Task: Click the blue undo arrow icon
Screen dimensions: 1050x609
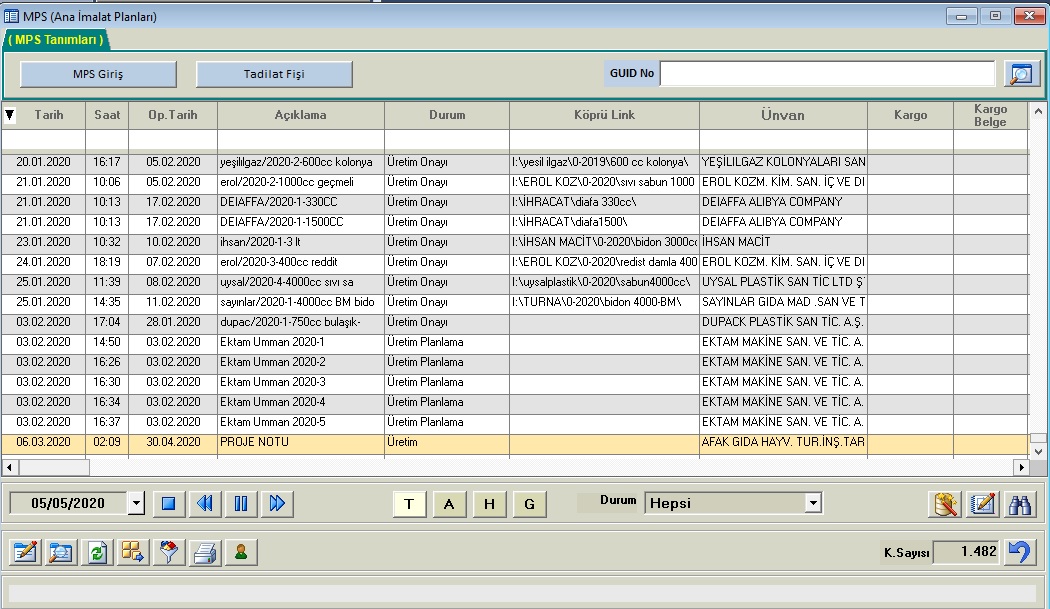Action: tap(1020, 552)
